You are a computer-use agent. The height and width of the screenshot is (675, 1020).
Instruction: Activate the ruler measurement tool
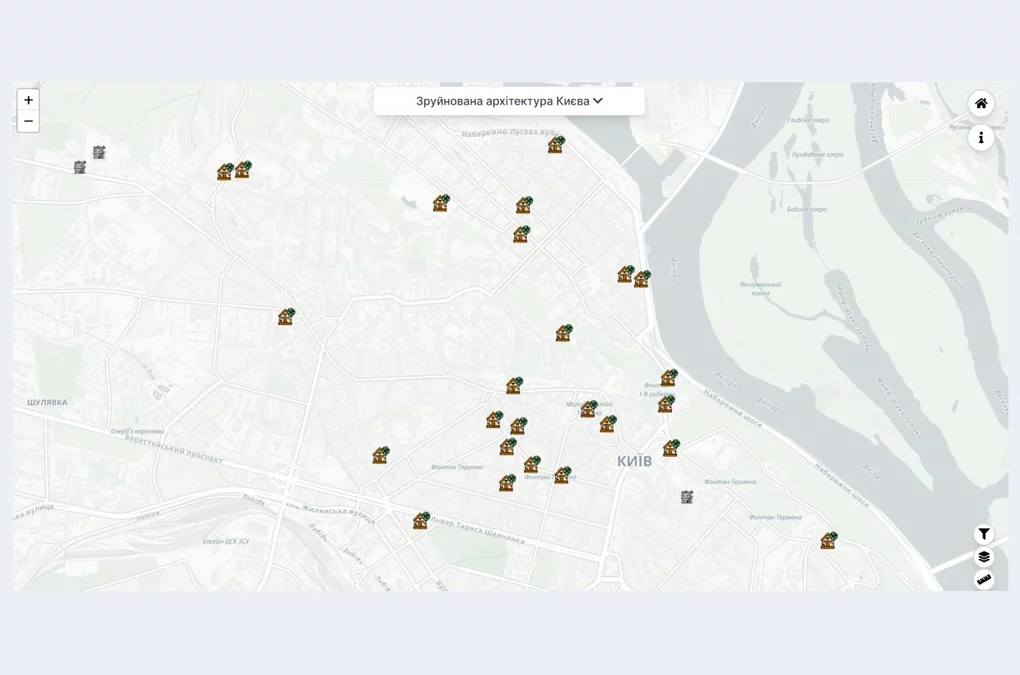click(984, 580)
